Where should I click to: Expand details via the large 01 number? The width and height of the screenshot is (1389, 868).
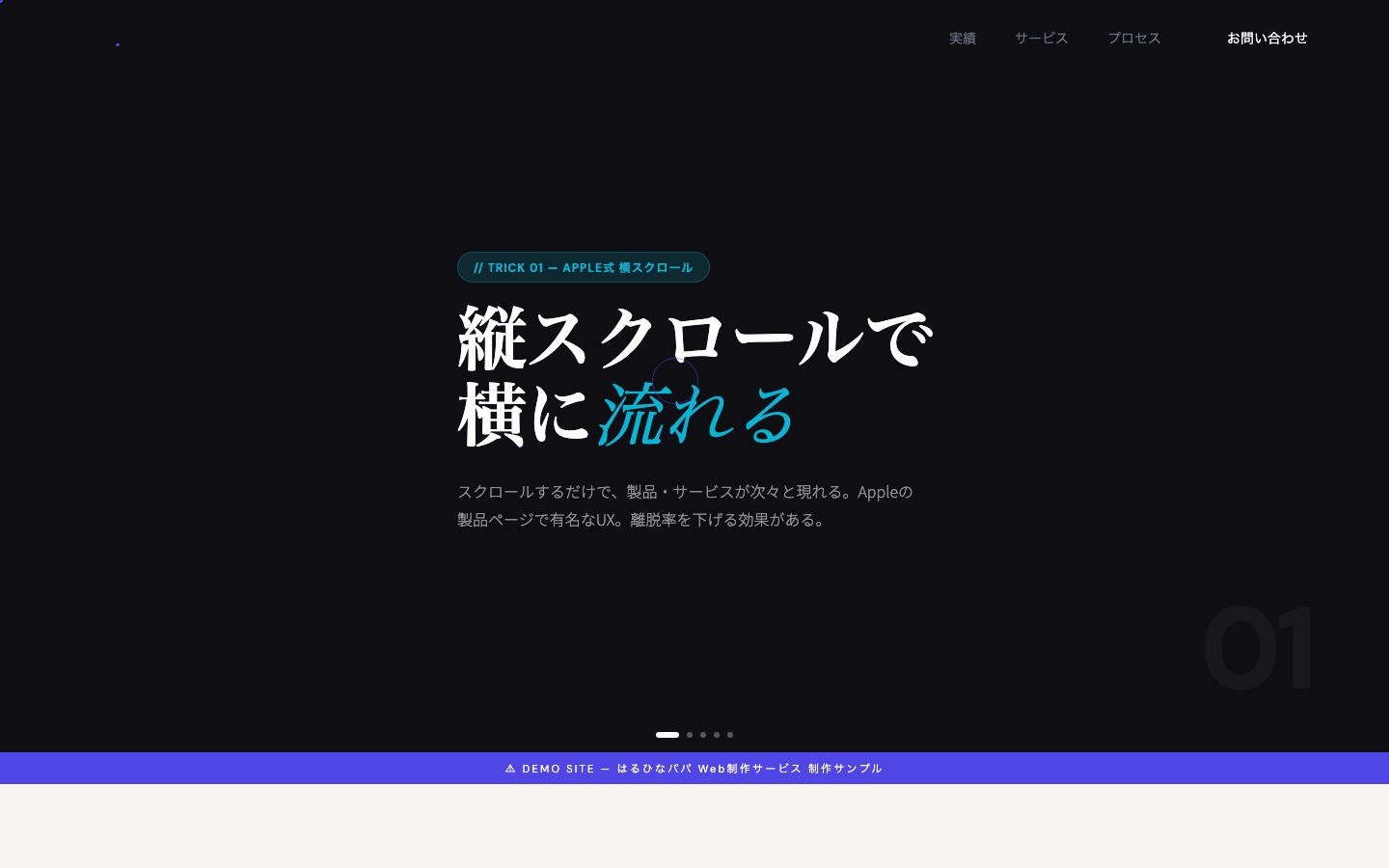[1259, 646]
